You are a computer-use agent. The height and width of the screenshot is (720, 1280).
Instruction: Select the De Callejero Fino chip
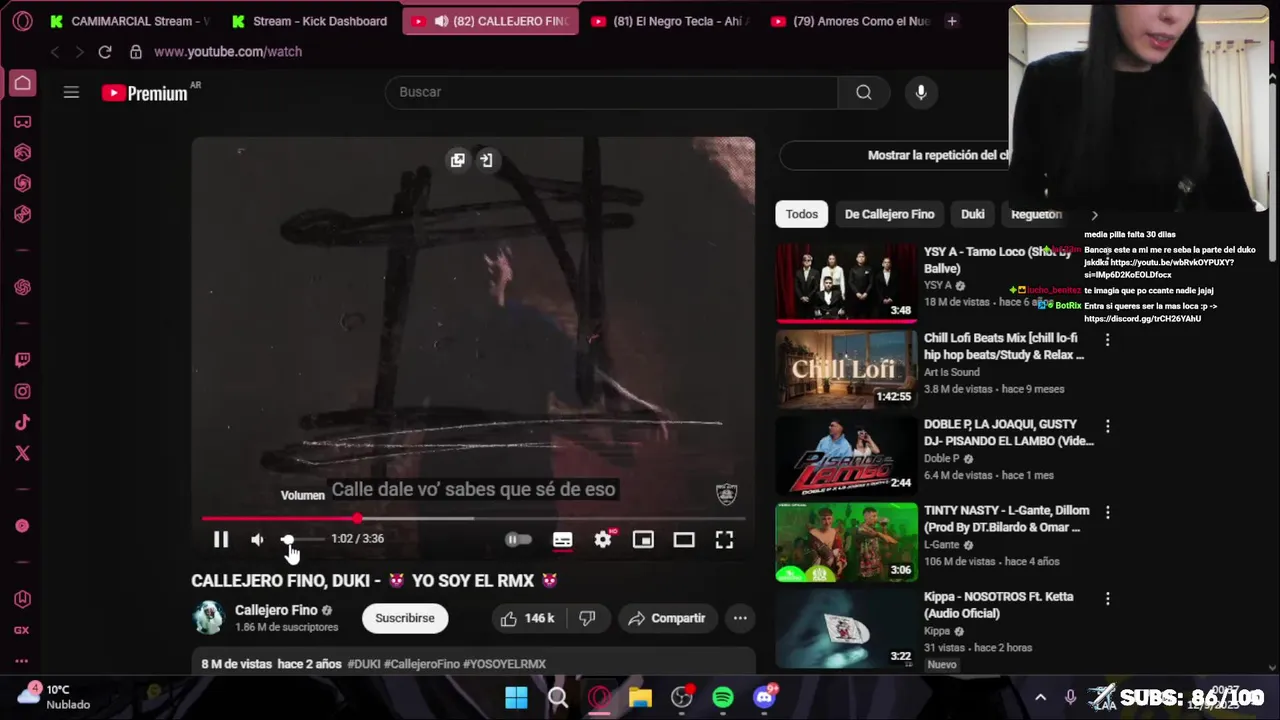point(889,214)
